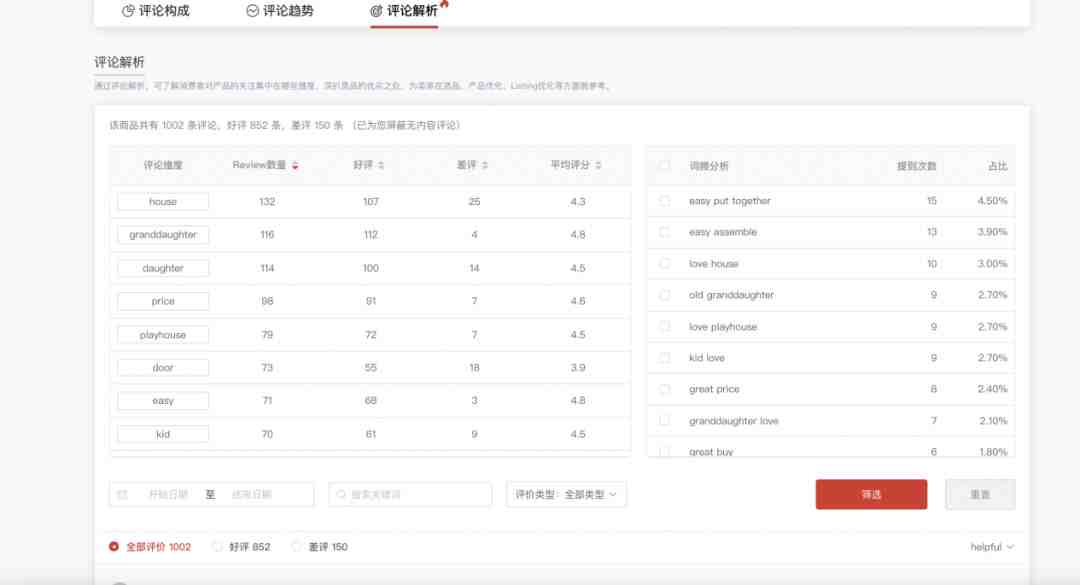Click the price dimension tag

tap(163, 301)
